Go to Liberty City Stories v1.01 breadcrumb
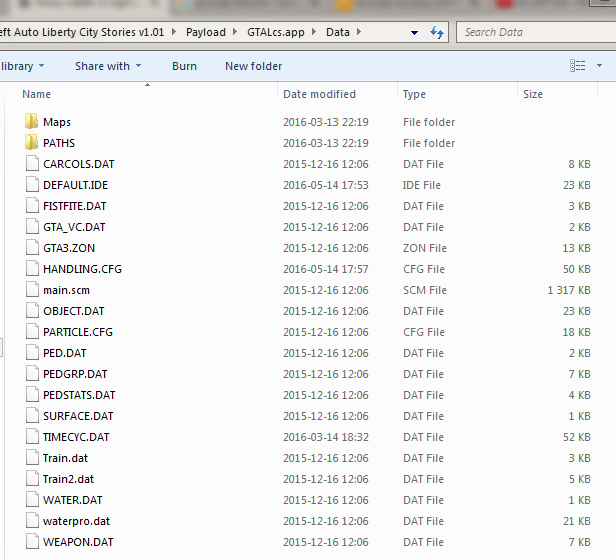This screenshot has width=616, height=560. 82,32
